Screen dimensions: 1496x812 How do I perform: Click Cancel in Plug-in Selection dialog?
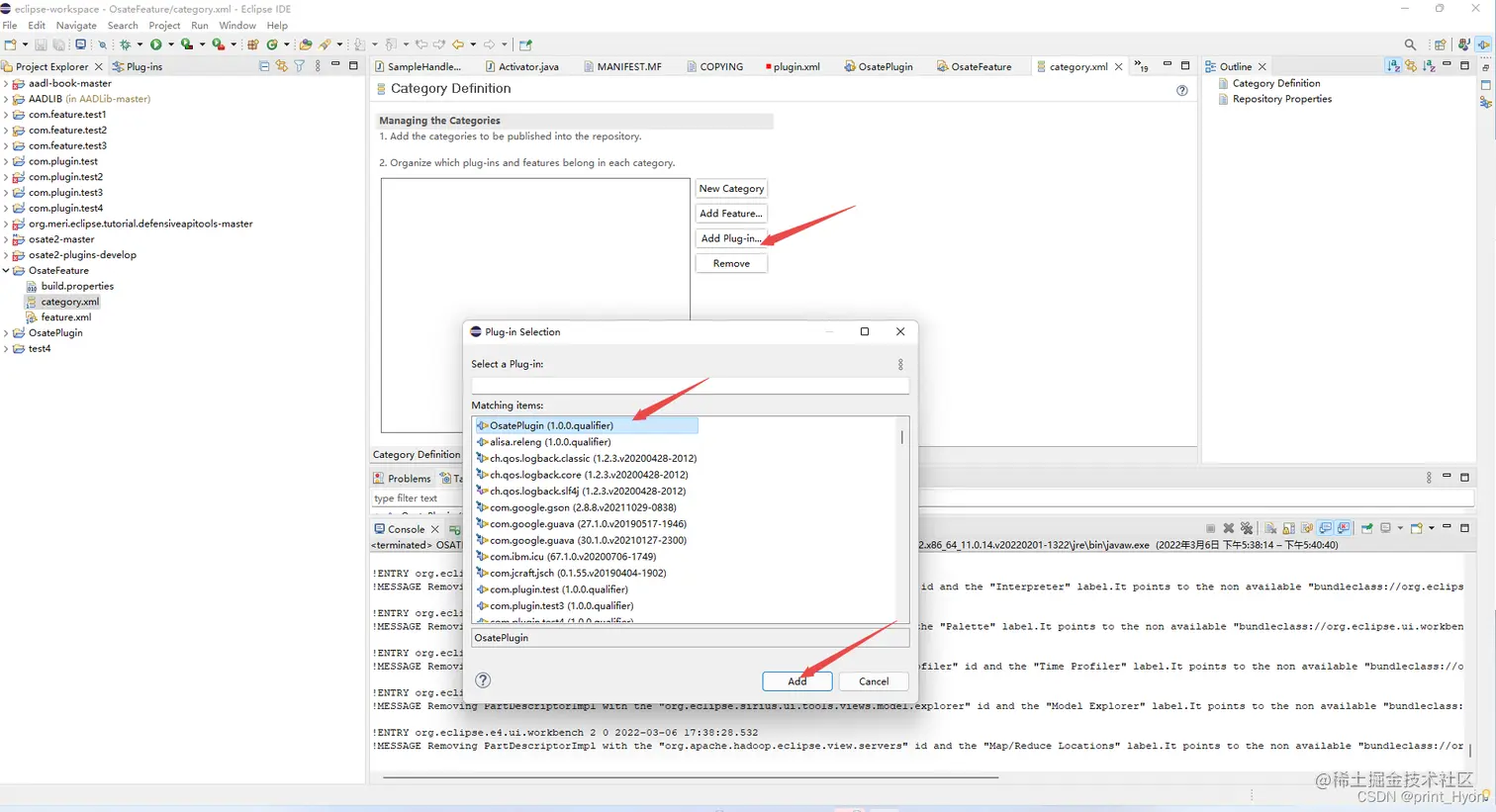(874, 681)
